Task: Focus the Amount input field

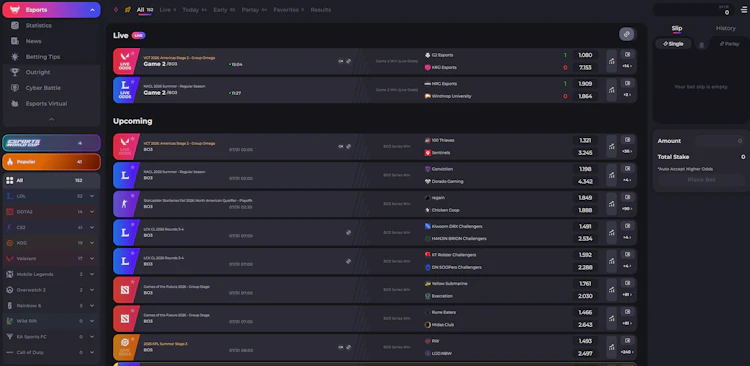Action: tap(720, 141)
